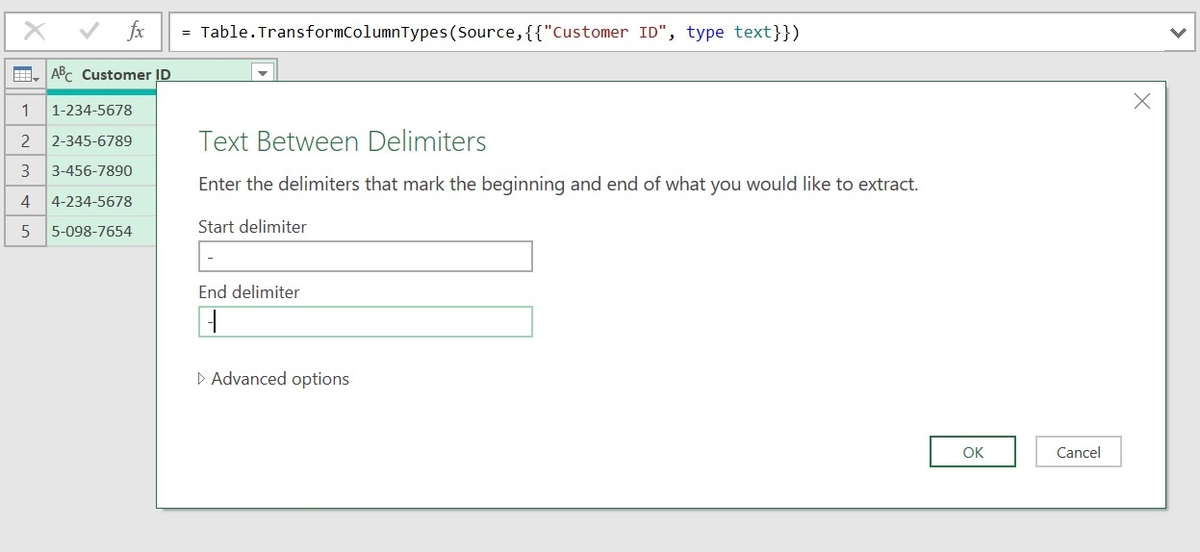Select row number 1
Screen dimensions: 1200x552
coord(25,110)
